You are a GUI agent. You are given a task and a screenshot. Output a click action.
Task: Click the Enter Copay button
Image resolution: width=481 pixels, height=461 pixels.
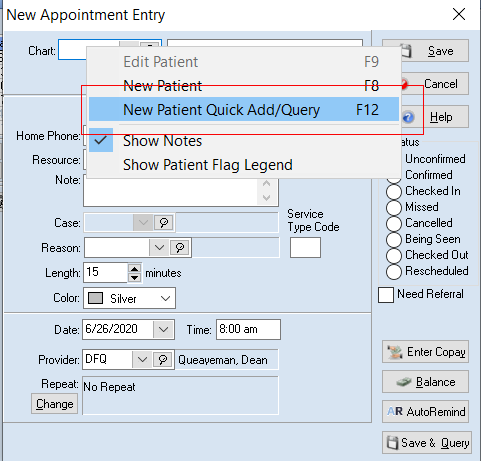[x=425, y=352]
